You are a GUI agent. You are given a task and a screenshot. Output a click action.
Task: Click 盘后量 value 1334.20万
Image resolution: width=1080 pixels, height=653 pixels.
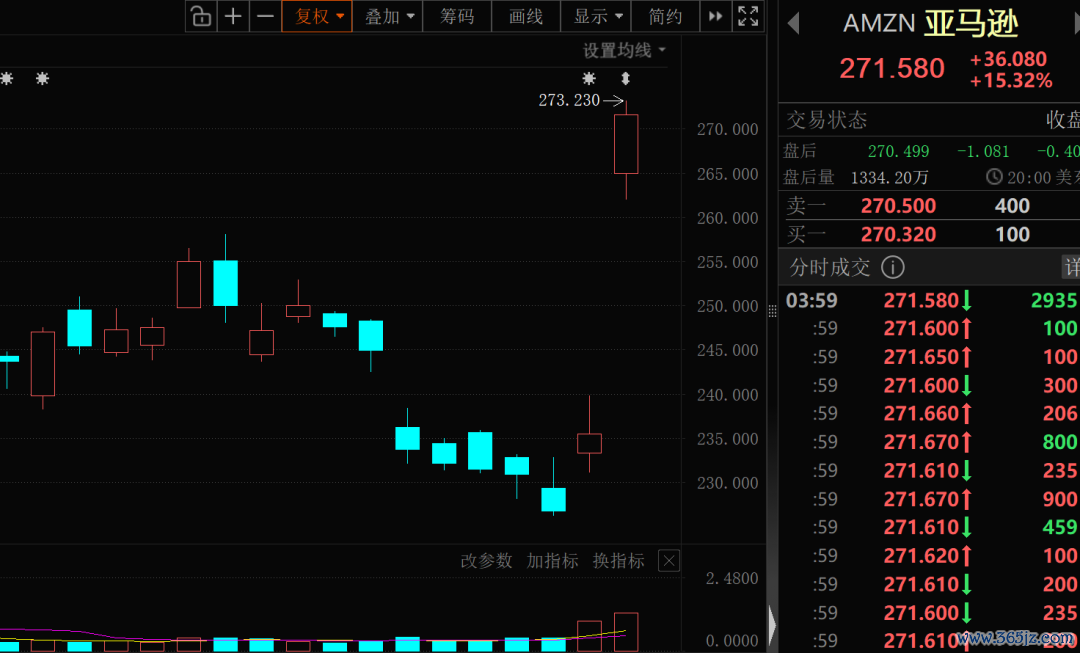coord(889,178)
